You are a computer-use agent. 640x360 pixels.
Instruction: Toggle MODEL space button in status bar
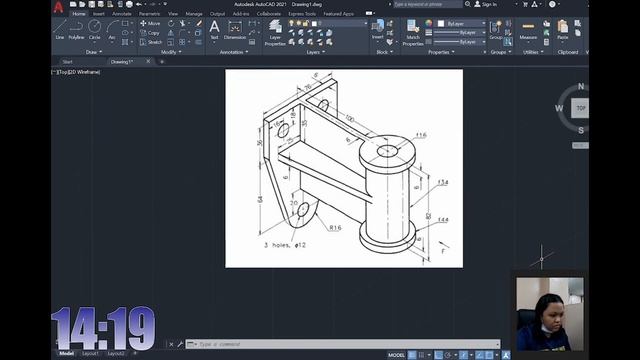tap(396, 355)
